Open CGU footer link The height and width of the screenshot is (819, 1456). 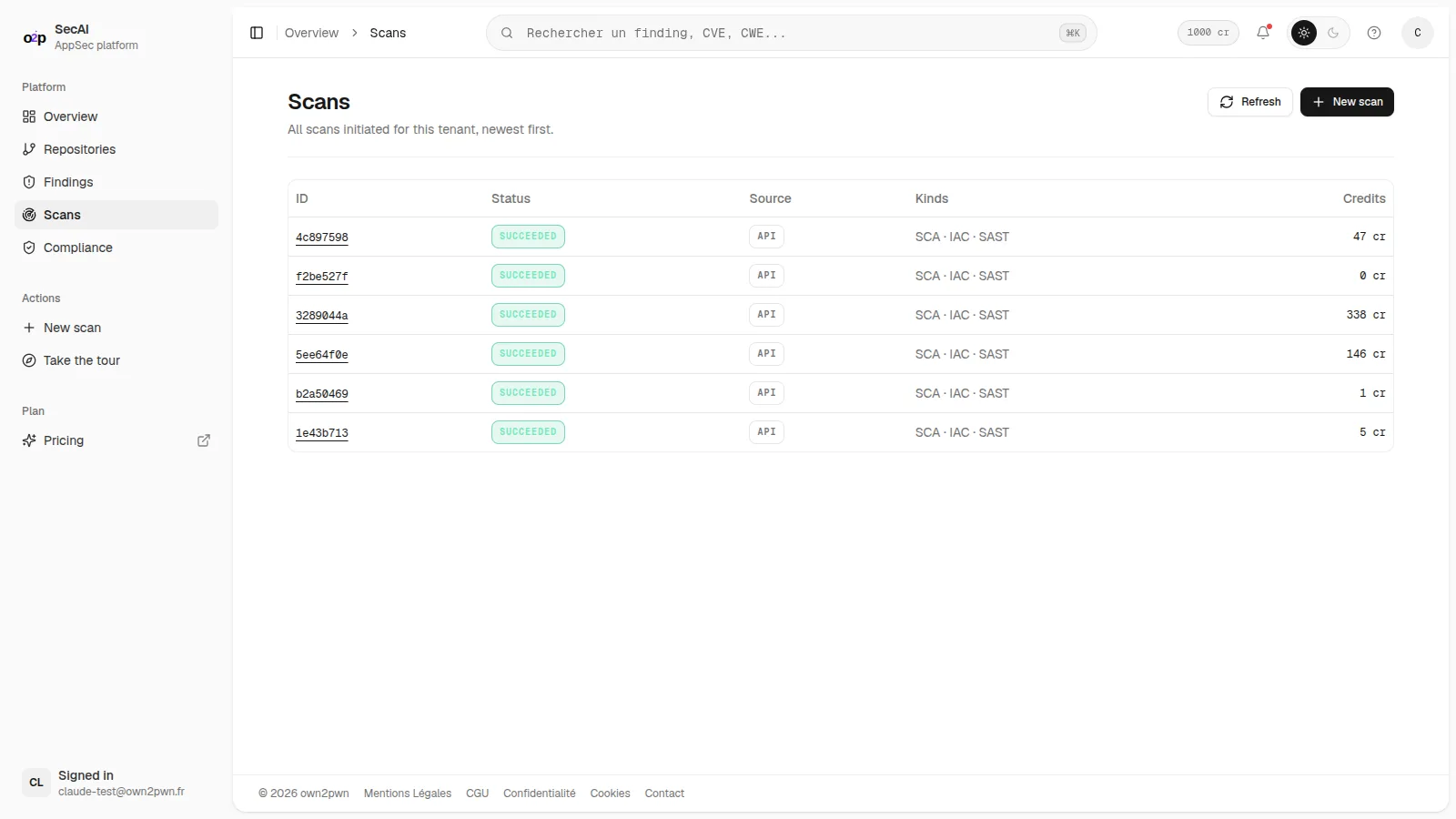click(x=478, y=794)
